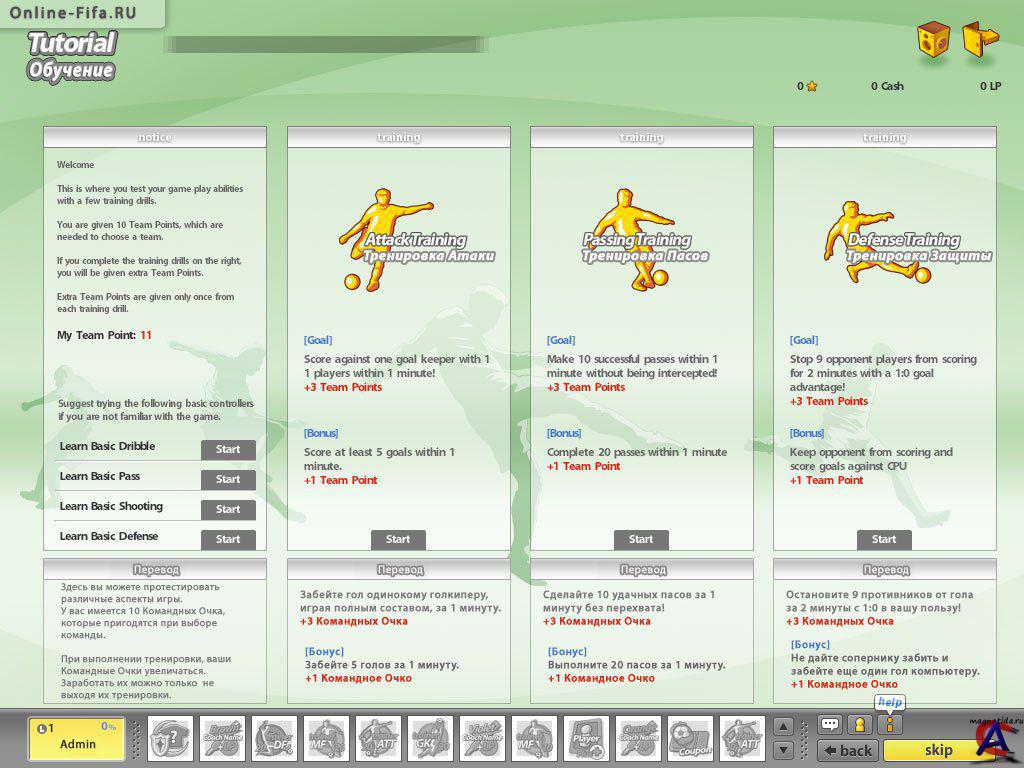Click the exit door icon
The width and height of the screenshot is (1024, 768).
pyautogui.click(x=980, y=40)
